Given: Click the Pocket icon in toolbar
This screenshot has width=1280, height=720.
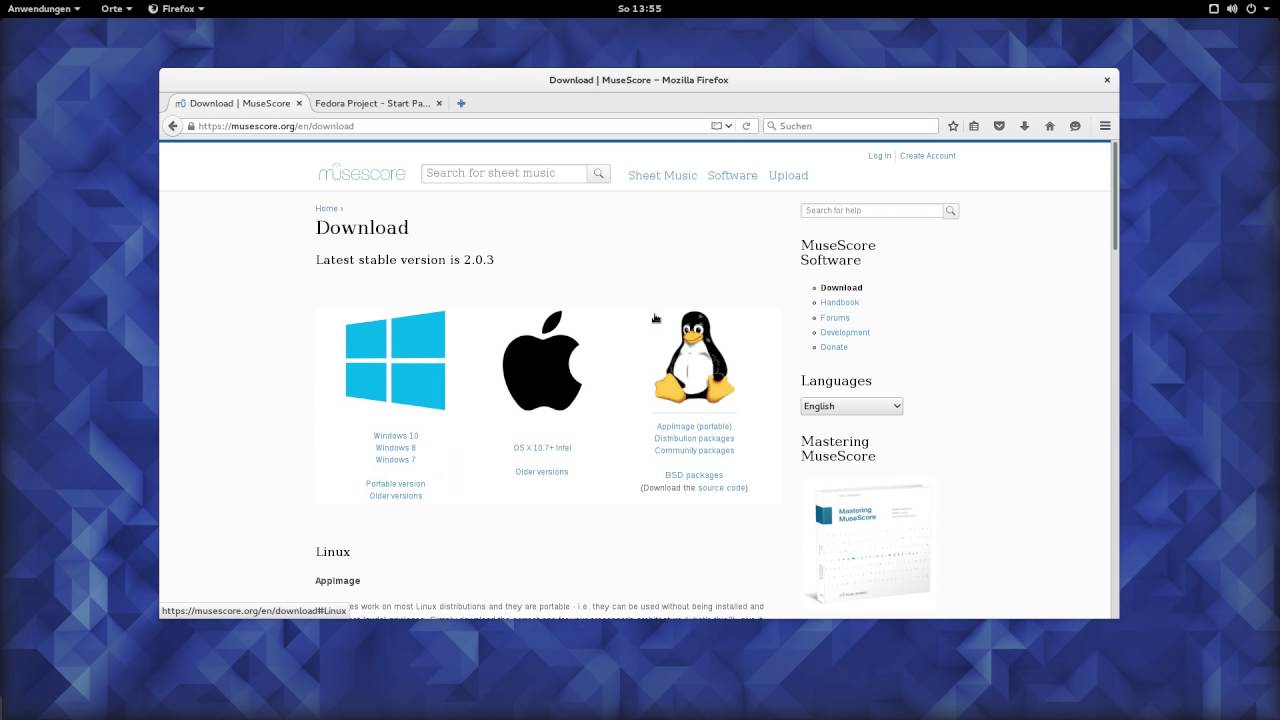Looking at the screenshot, I should click(x=999, y=126).
